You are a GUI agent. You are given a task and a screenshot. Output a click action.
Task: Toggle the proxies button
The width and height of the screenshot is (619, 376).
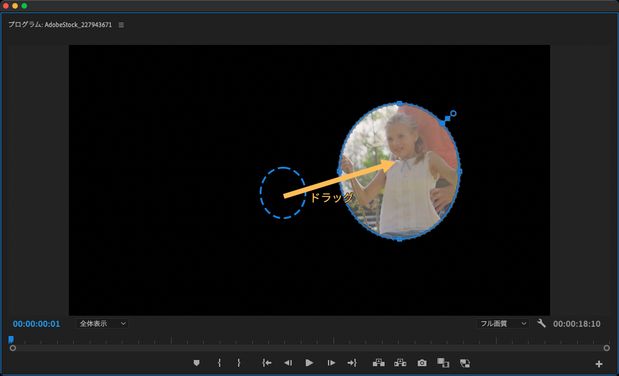(x=465, y=363)
